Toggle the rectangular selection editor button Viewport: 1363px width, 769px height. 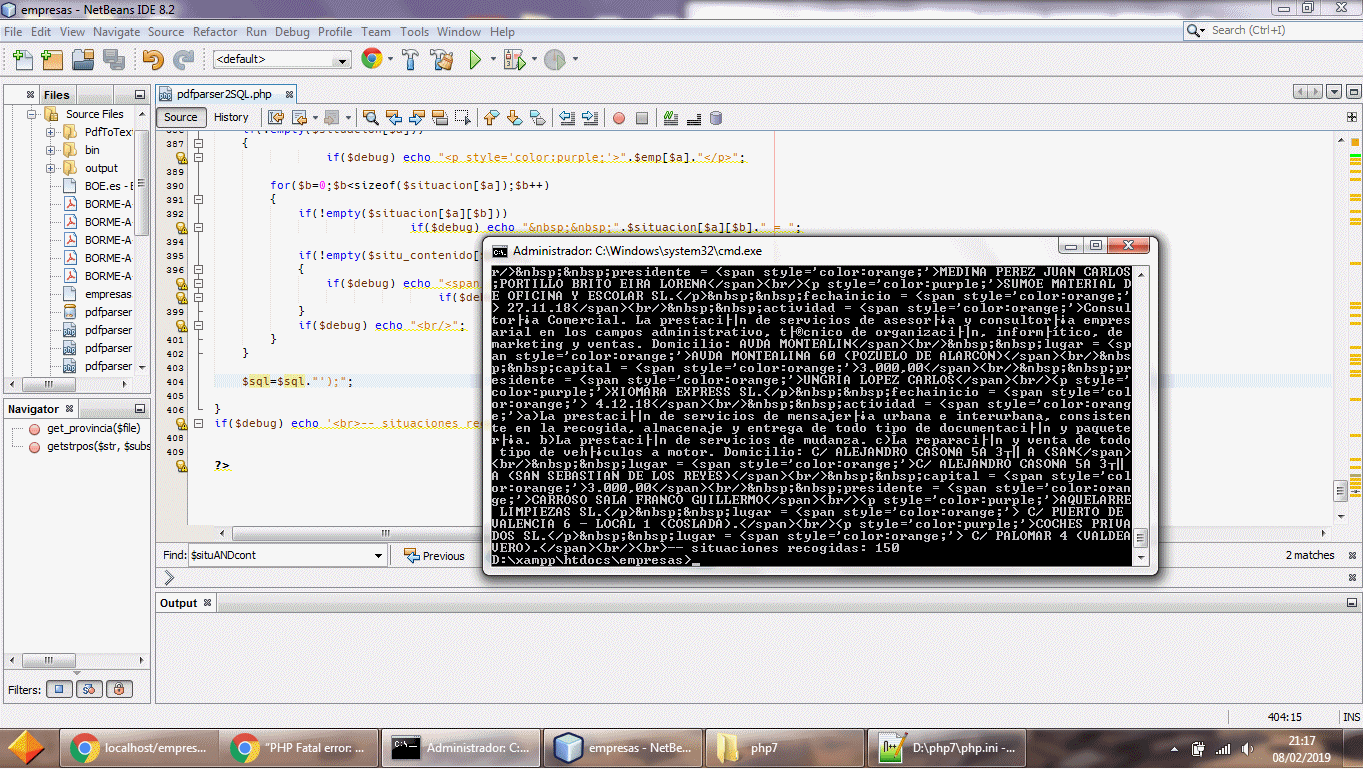pyautogui.click(x=462, y=118)
